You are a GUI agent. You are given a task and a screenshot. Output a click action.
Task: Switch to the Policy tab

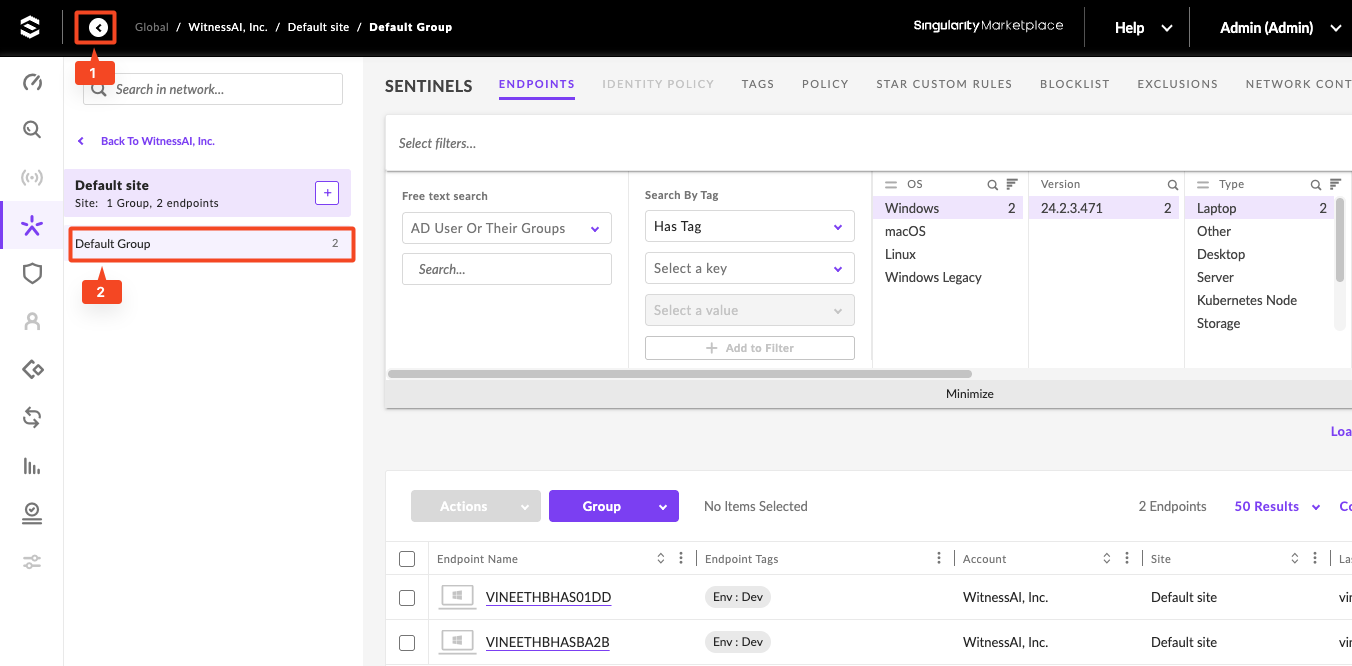click(825, 84)
